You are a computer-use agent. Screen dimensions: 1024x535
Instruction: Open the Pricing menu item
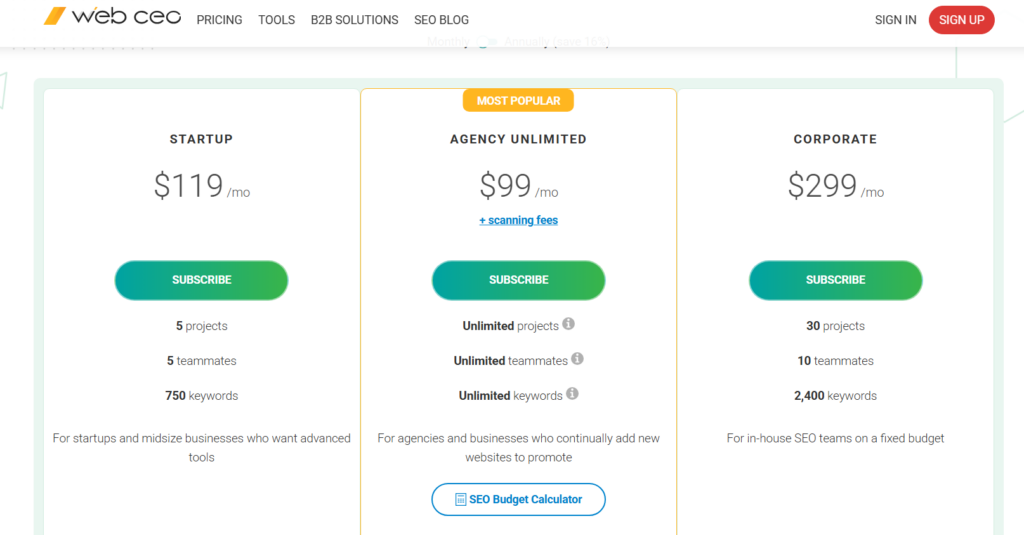click(x=219, y=20)
